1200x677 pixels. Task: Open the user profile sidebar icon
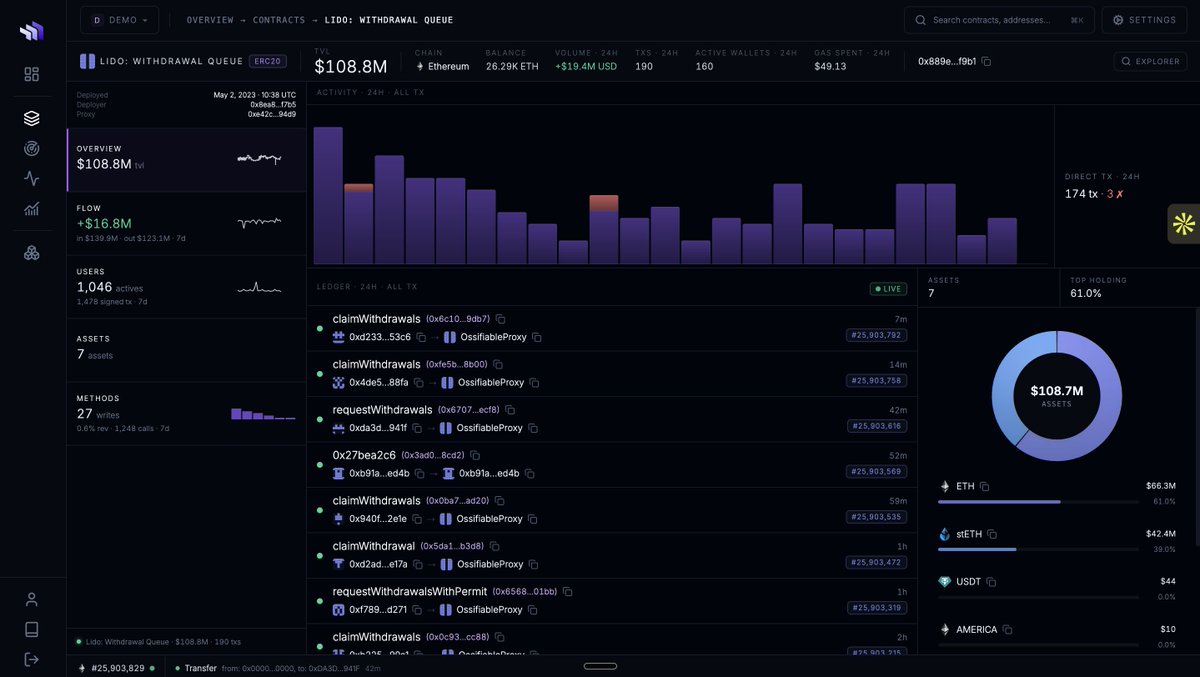(32, 599)
